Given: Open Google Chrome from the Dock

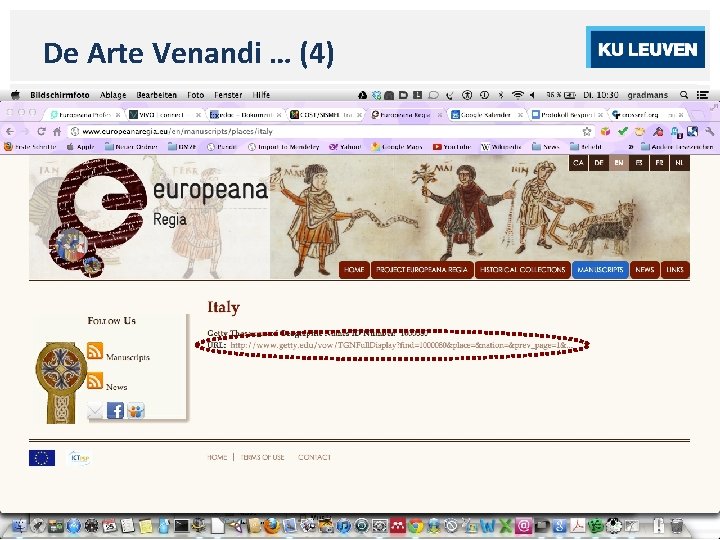Looking at the screenshot, I should [x=416, y=525].
